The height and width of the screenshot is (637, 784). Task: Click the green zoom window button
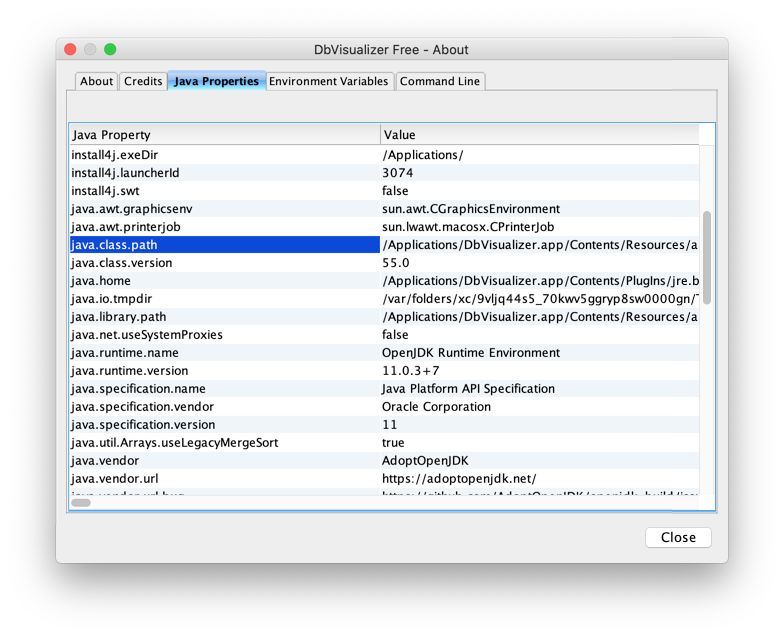tap(110, 50)
